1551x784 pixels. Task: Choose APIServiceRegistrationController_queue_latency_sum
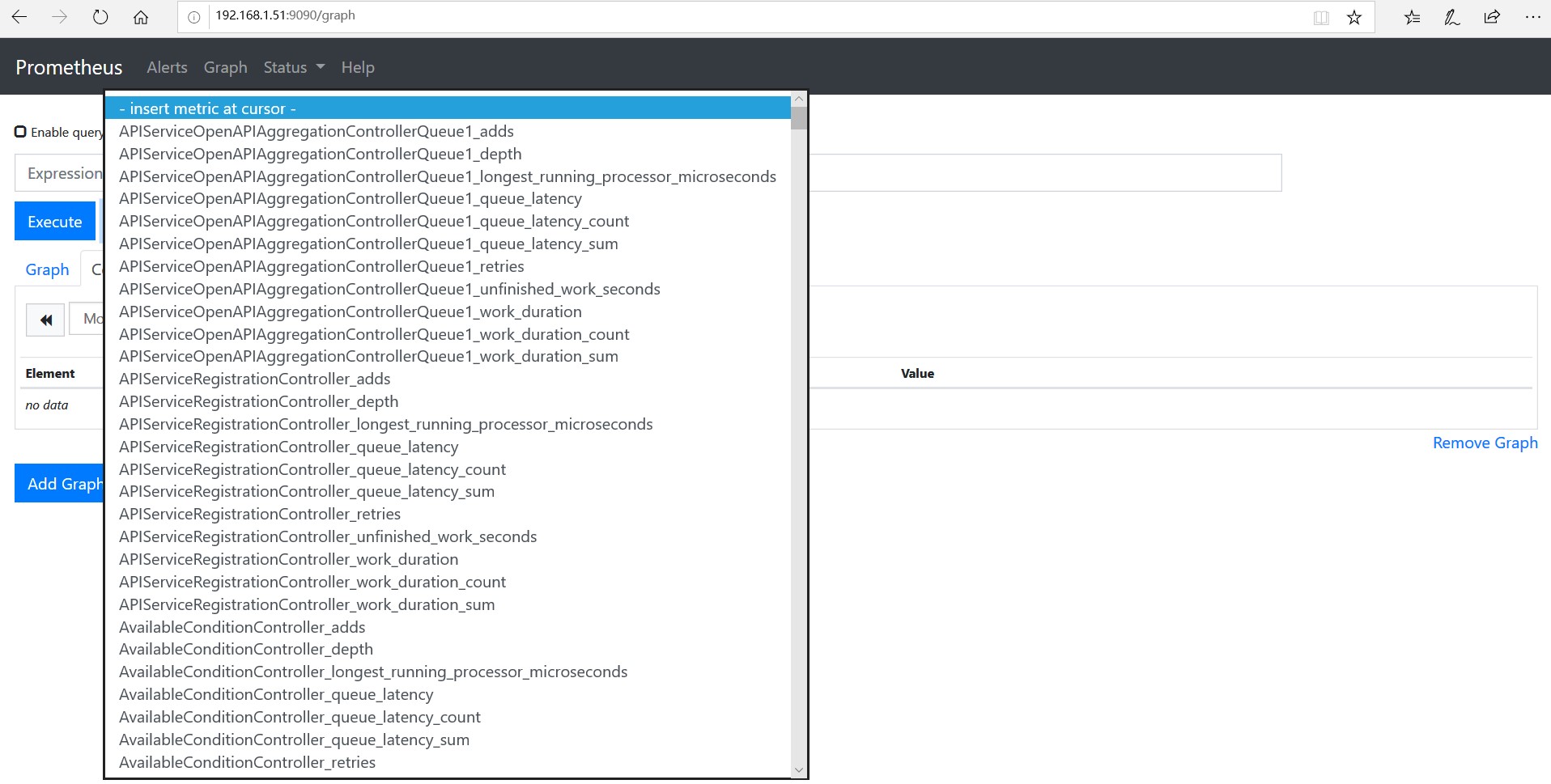click(448, 491)
